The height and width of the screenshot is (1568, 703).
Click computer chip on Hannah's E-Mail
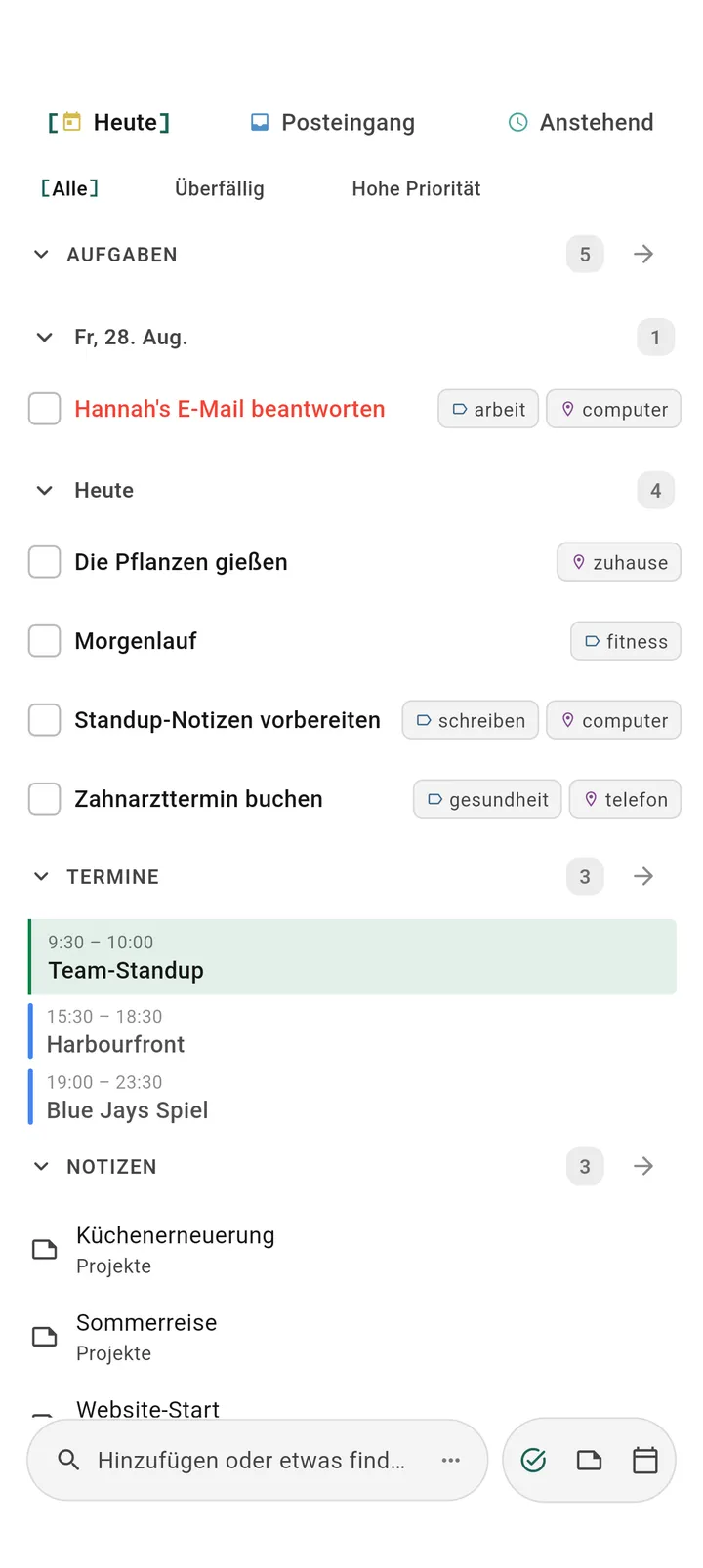pos(613,409)
